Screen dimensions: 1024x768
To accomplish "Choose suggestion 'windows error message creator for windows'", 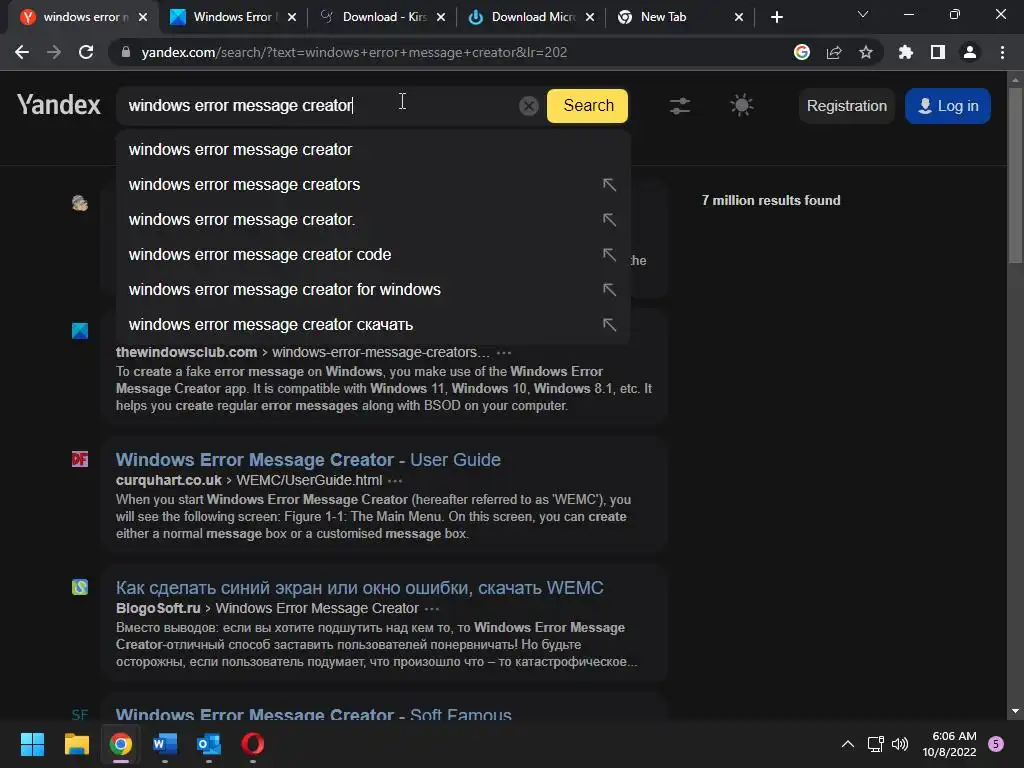I will [373, 289].
